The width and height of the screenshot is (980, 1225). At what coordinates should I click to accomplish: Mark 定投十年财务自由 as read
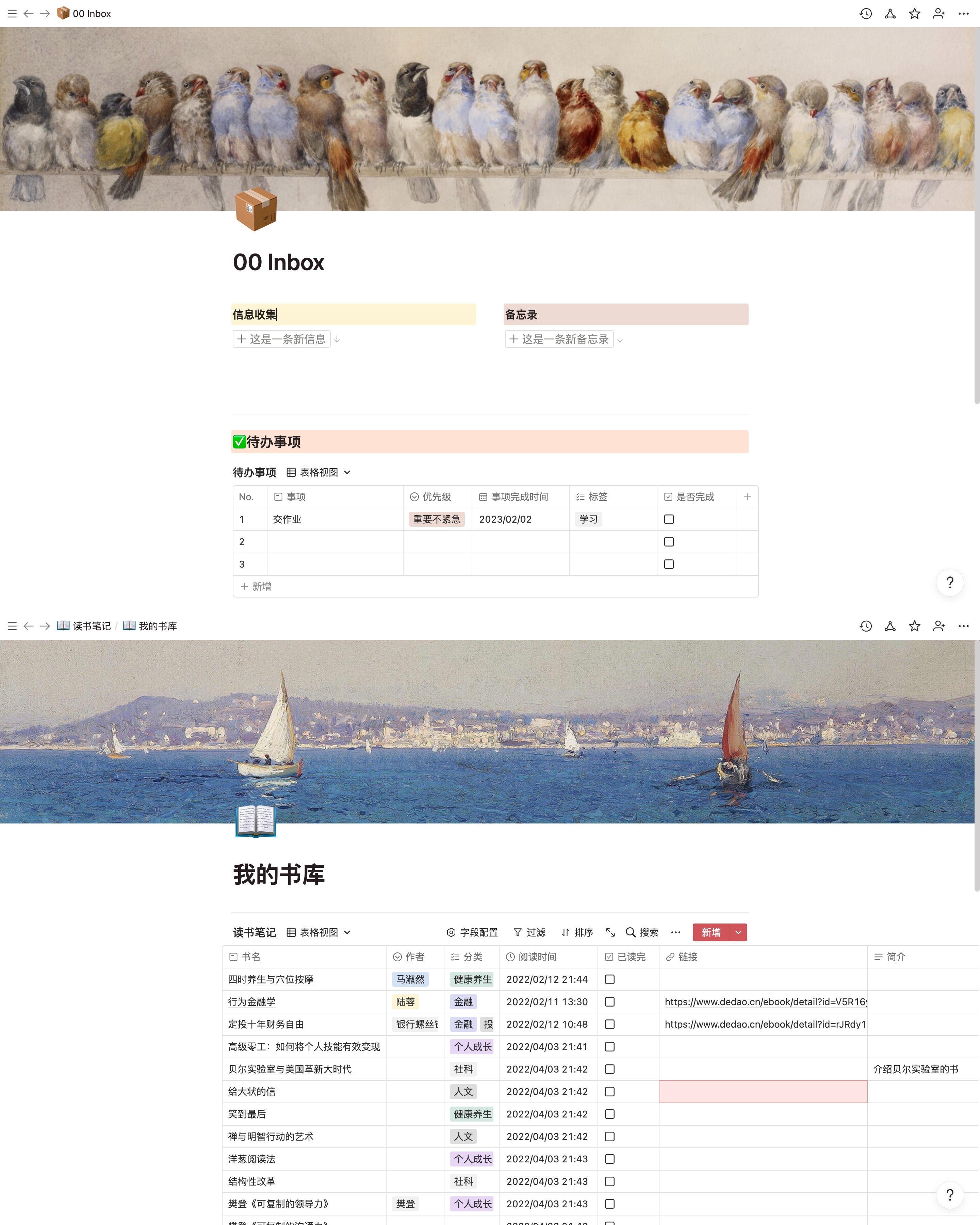609,1025
